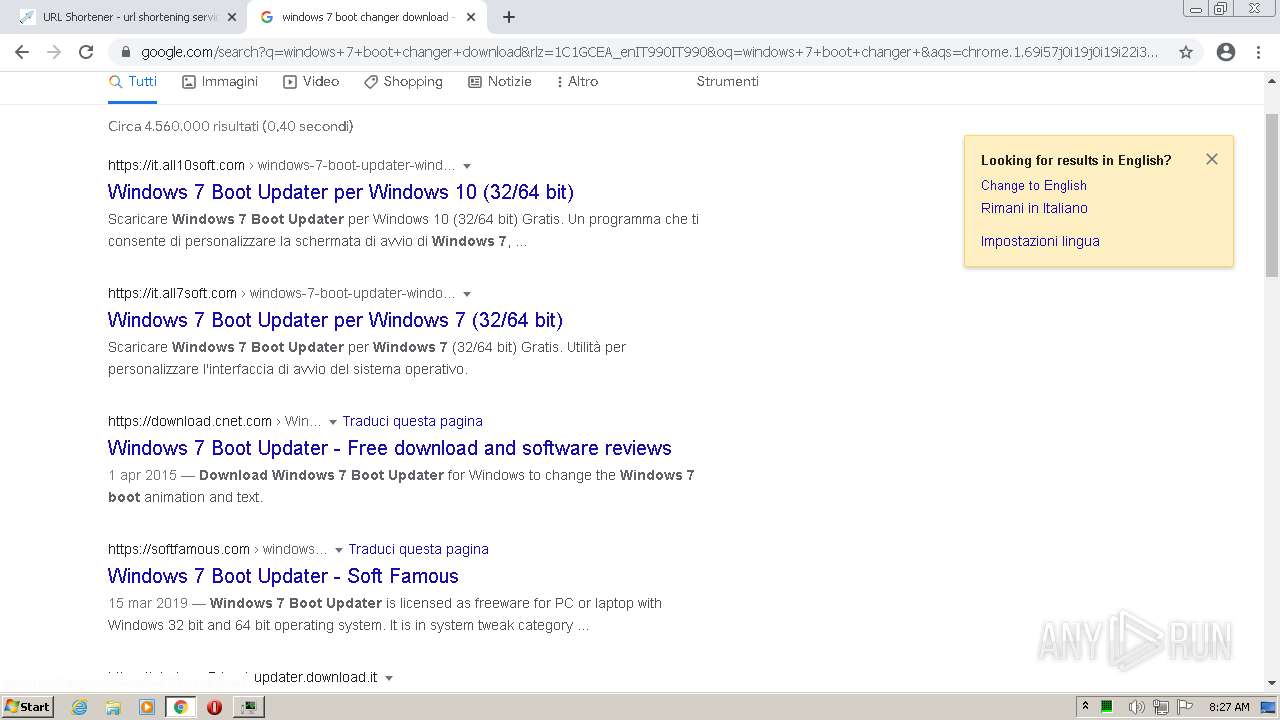
Task: Expand options arrow for updater.download.it result
Action: pyautogui.click(x=389, y=678)
